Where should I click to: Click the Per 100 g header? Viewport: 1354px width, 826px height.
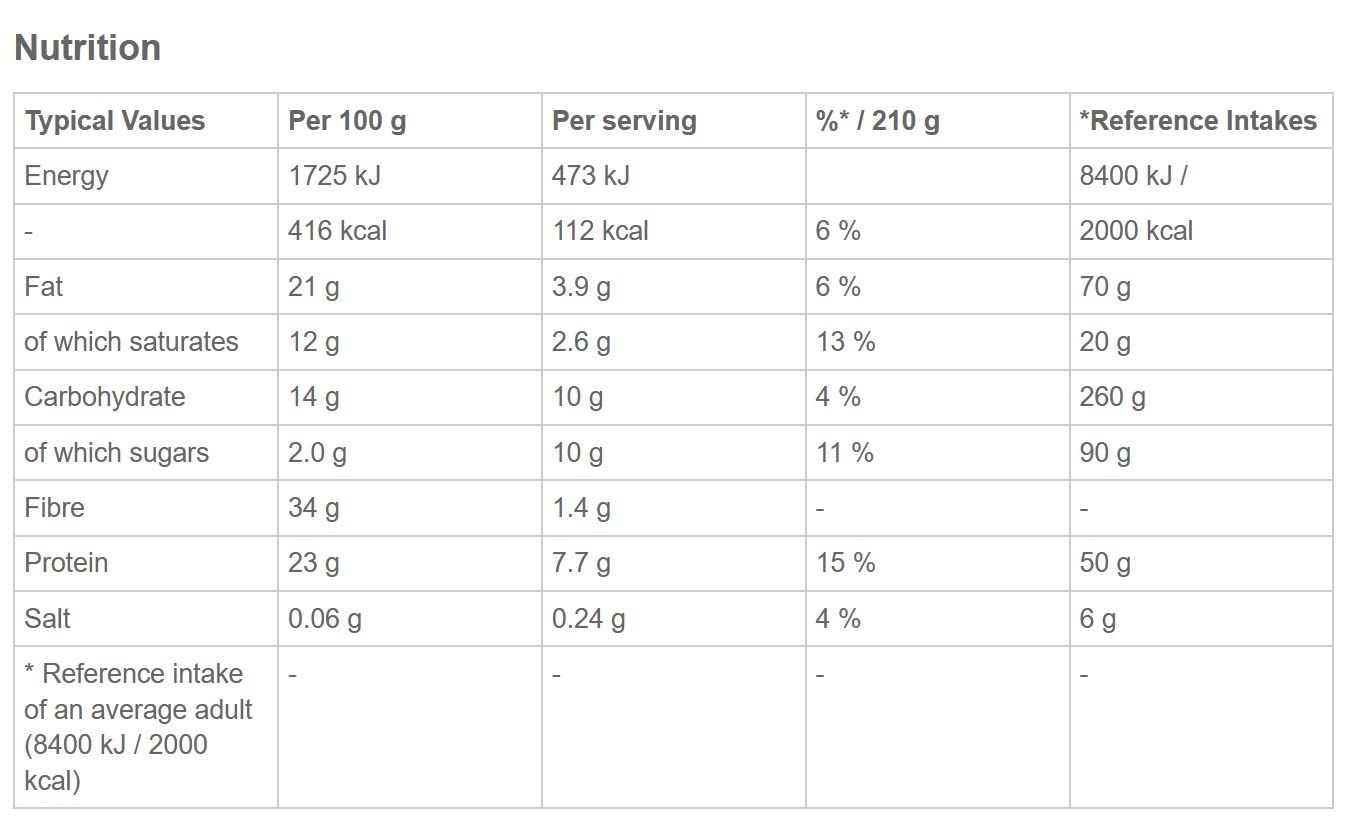pos(347,121)
